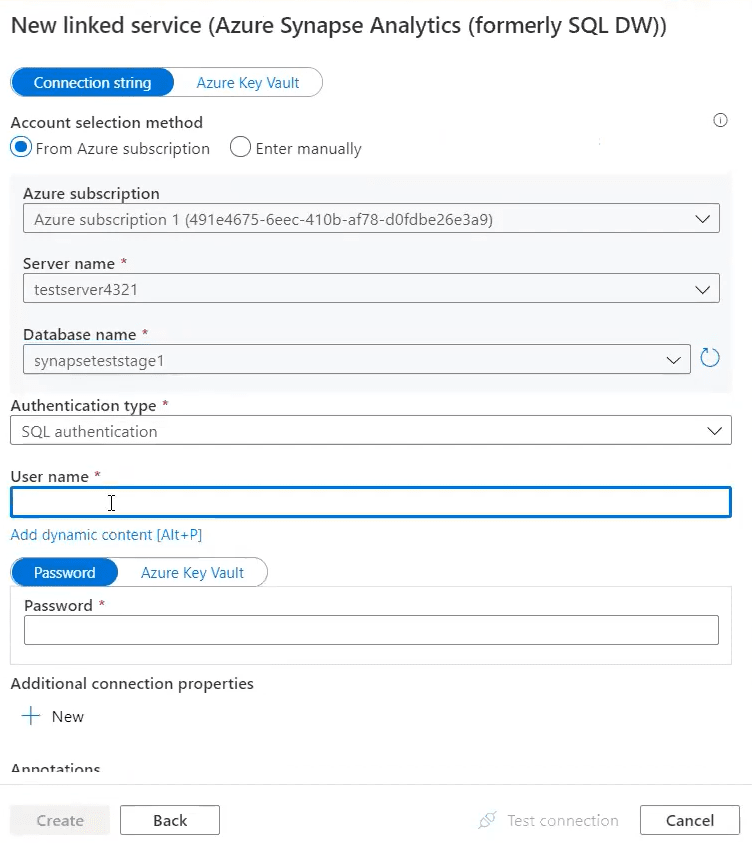This screenshot has width=752, height=843.
Task: Open the Database name dropdown
Action: pyautogui.click(x=356, y=360)
